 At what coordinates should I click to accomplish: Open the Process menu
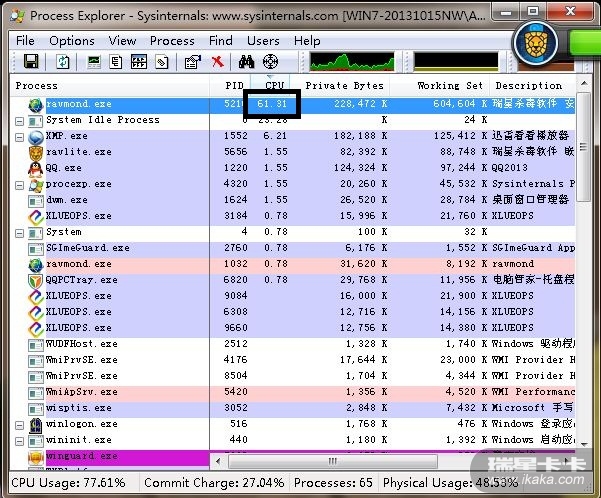coord(172,41)
